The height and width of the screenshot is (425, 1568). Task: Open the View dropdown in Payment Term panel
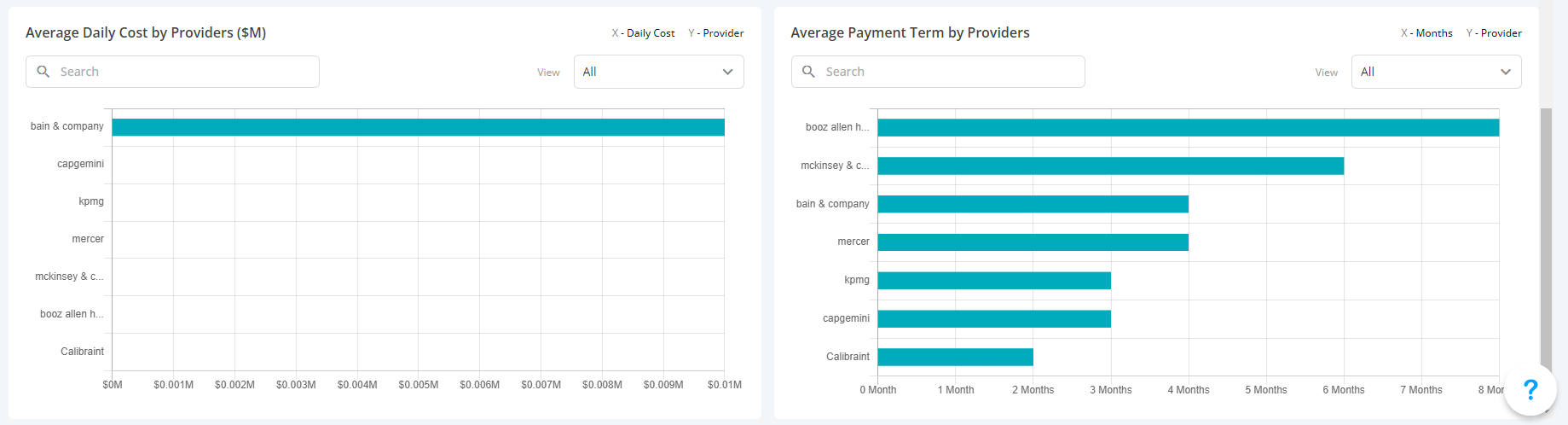click(1436, 72)
